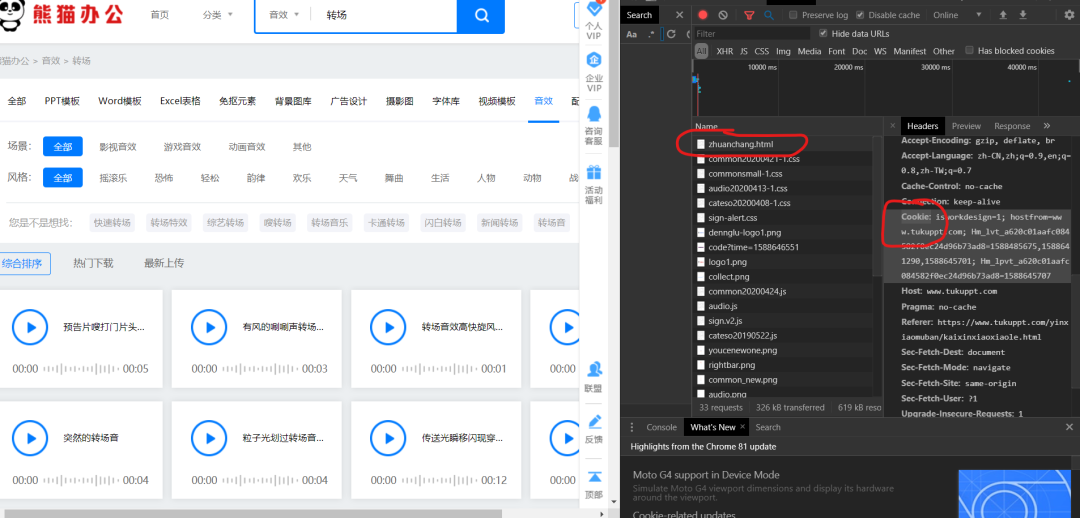Uncheck the Disable cache checkbox
Screen dimensions: 1080x518
pos(861,15)
